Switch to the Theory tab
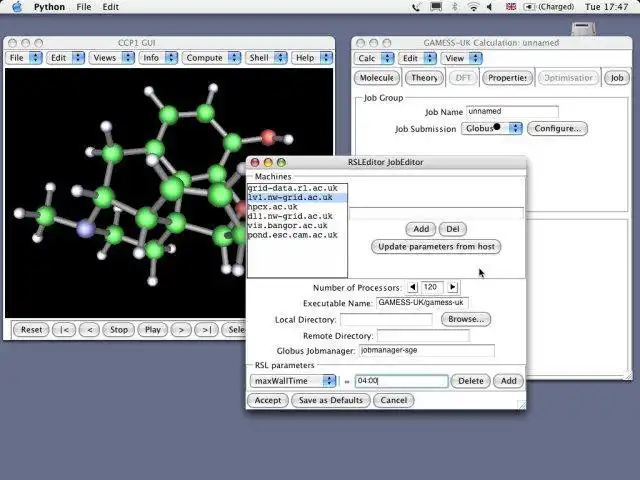 pyautogui.click(x=424, y=78)
